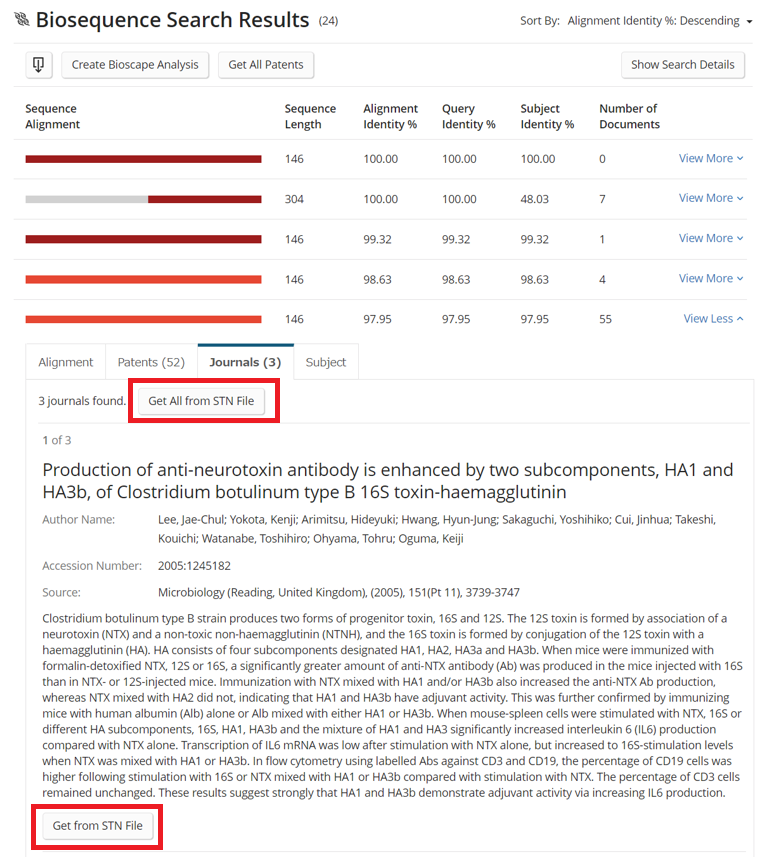773x858 pixels.
Task: Click the Sequence Alignment column header
Action: (52, 116)
